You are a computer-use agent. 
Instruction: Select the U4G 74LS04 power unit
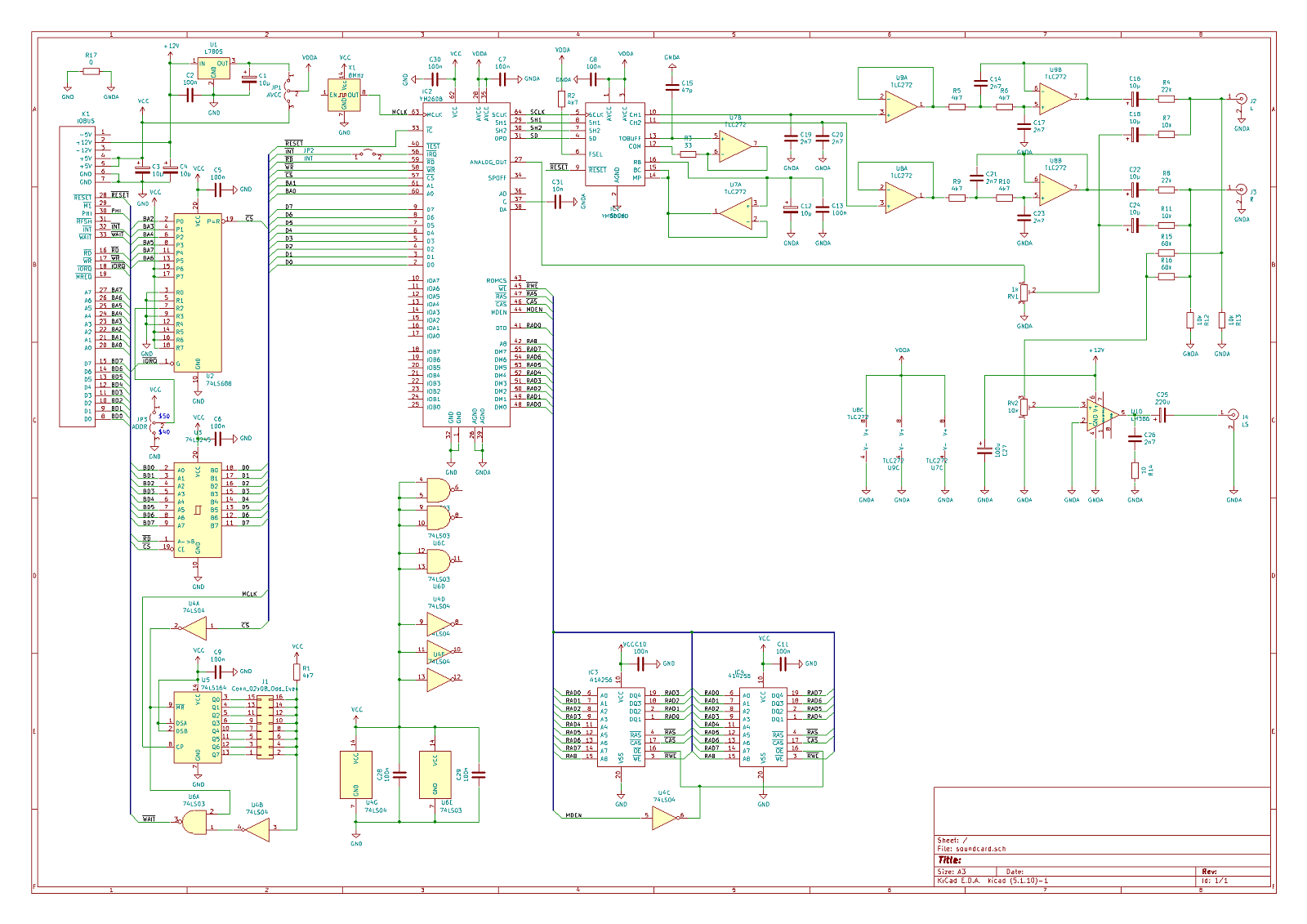(x=356, y=774)
